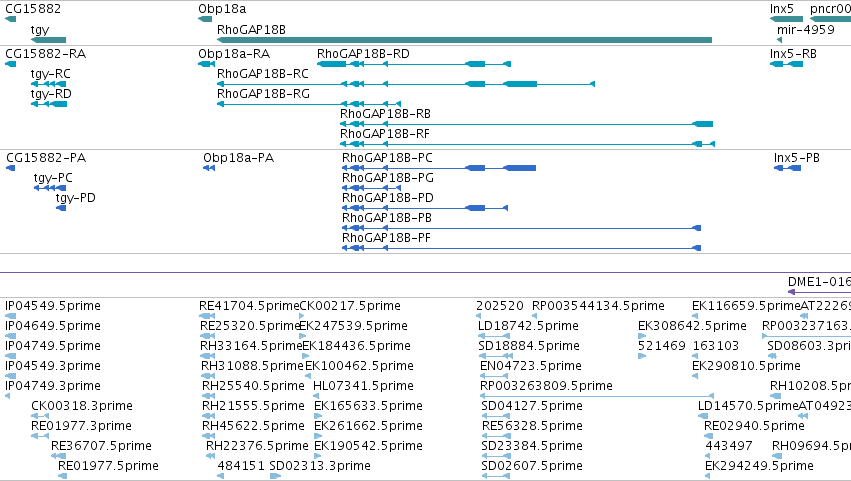Select the RhoGAP18B-RB transcript label
The height and width of the screenshot is (481, 851).
[385, 114]
